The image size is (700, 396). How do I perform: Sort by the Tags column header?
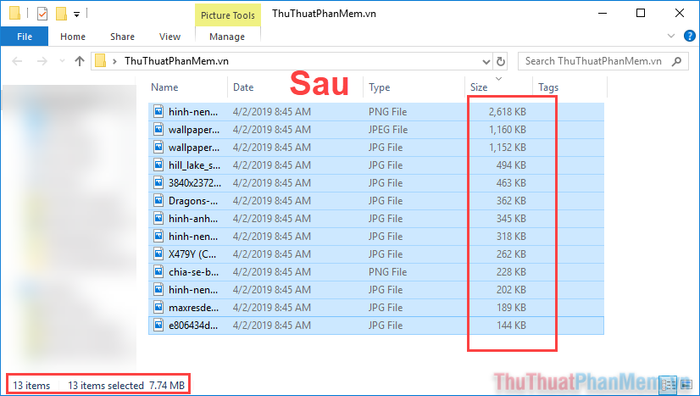coord(548,88)
